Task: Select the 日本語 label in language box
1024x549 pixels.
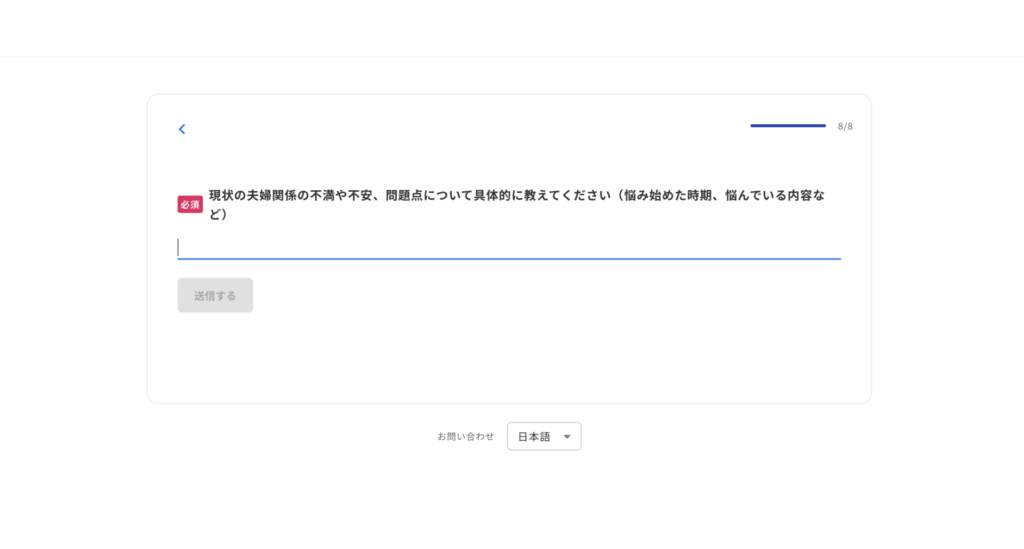Action: 534,437
